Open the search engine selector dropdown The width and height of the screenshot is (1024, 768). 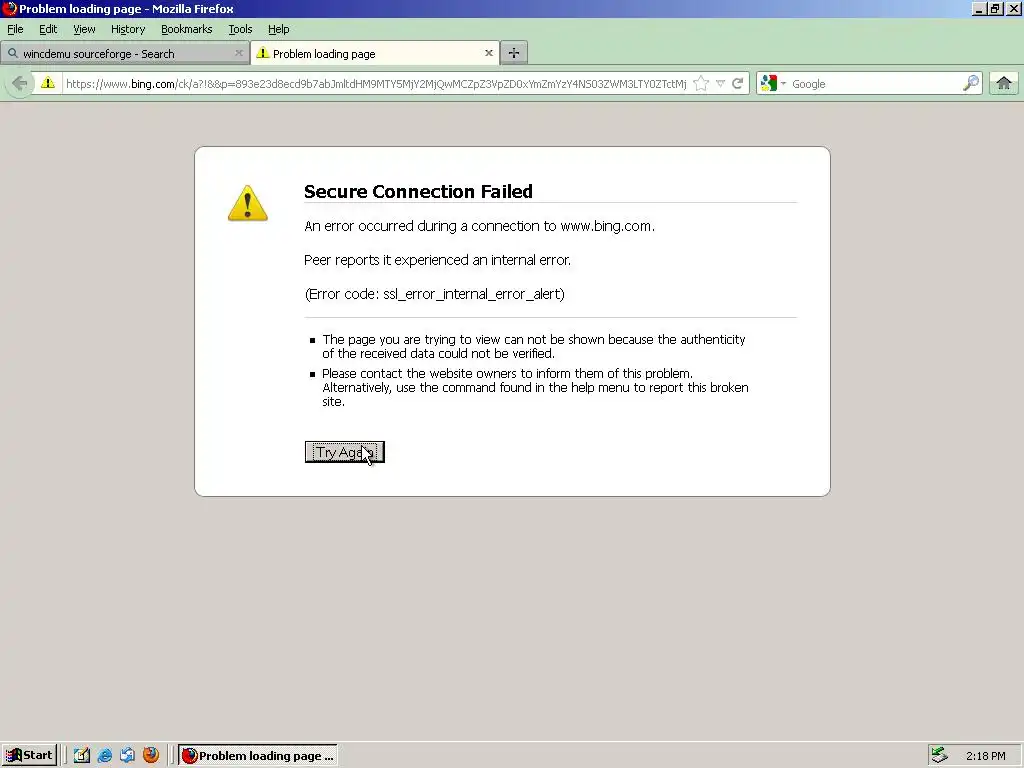(773, 84)
